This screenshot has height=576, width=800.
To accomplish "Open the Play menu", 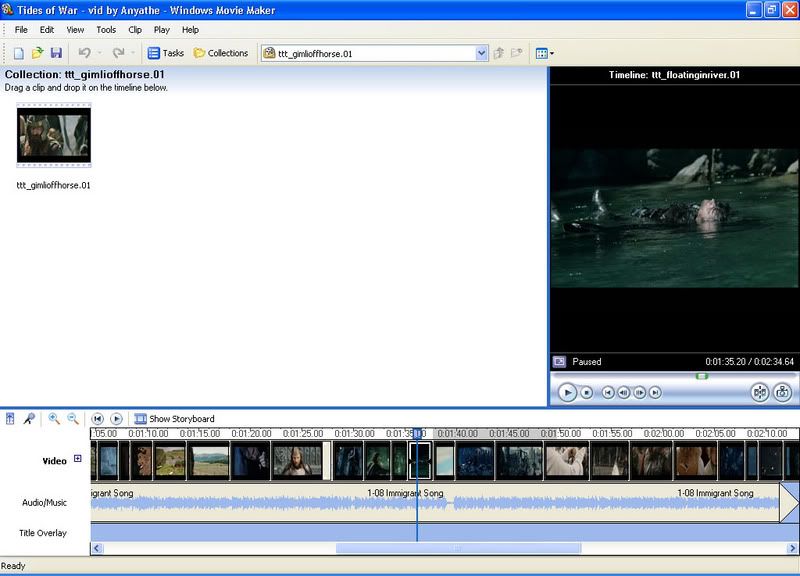I will click(162, 30).
